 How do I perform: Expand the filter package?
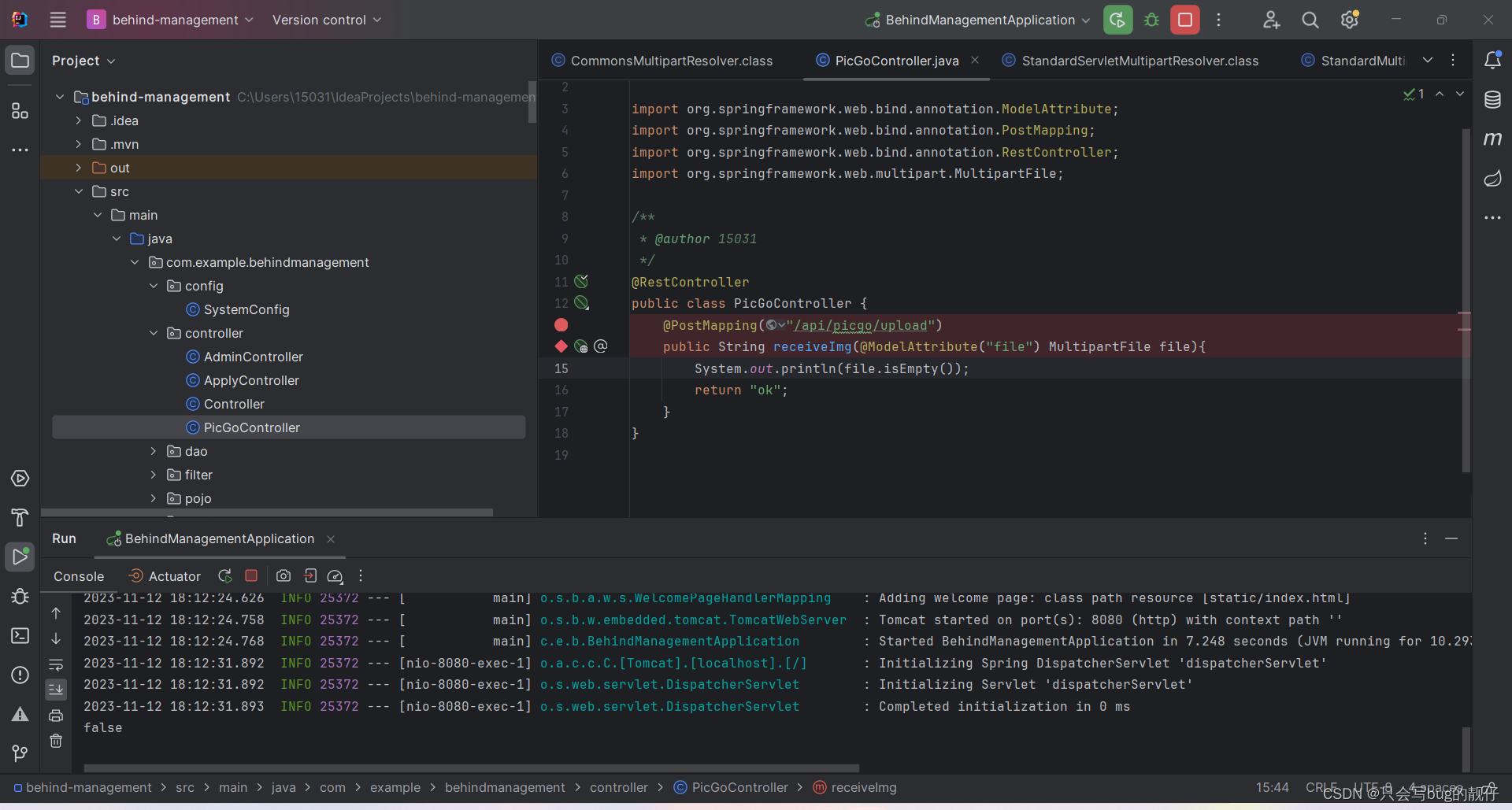[x=154, y=475]
